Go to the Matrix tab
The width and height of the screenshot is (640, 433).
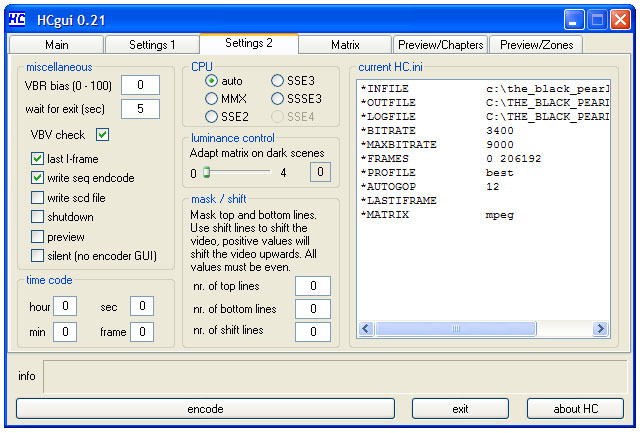[x=345, y=44]
